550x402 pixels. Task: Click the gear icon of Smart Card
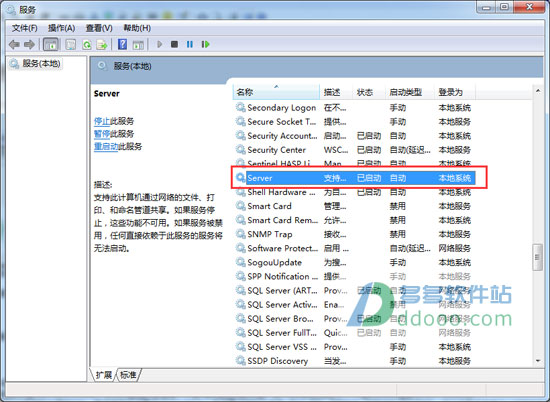[x=240, y=206]
